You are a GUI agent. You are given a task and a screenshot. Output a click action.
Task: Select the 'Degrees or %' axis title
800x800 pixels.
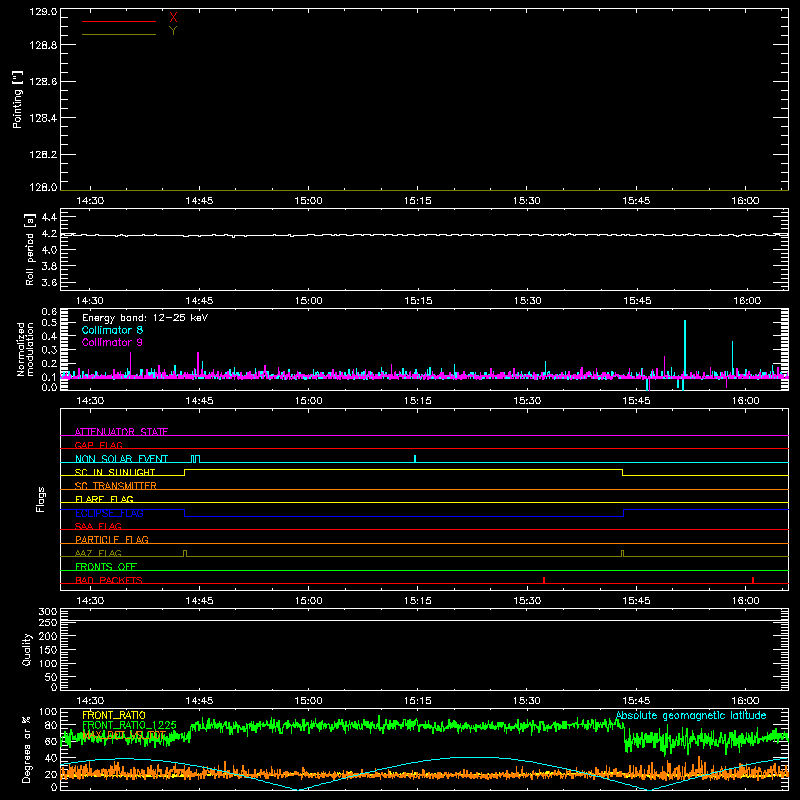click(27, 749)
